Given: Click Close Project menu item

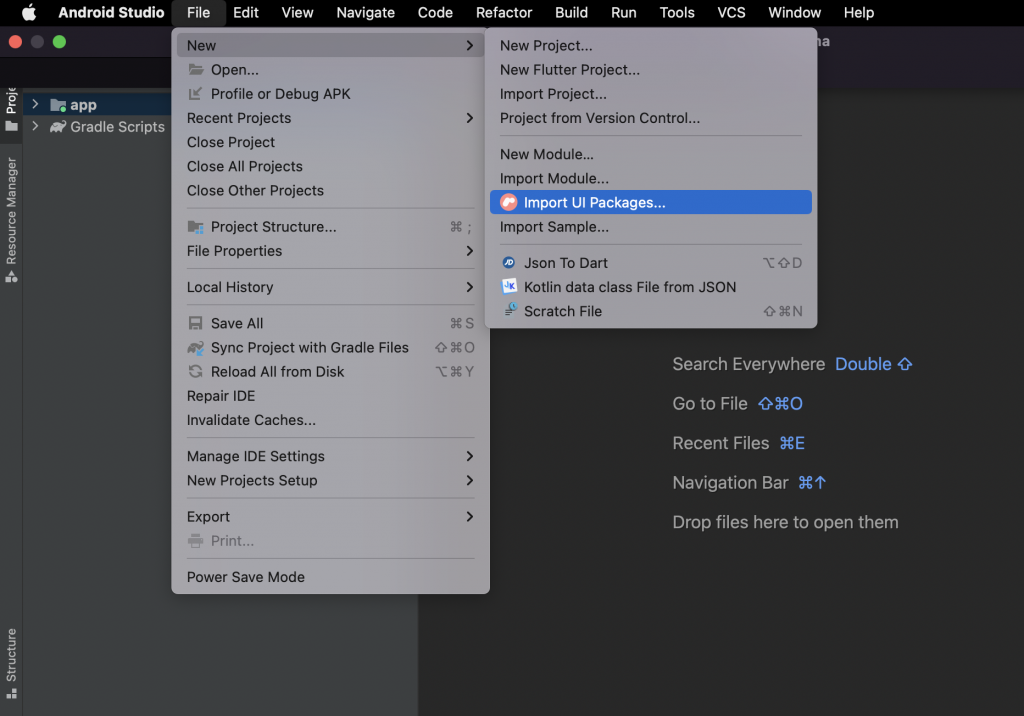Looking at the screenshot, I should click(x=330, y=142).
